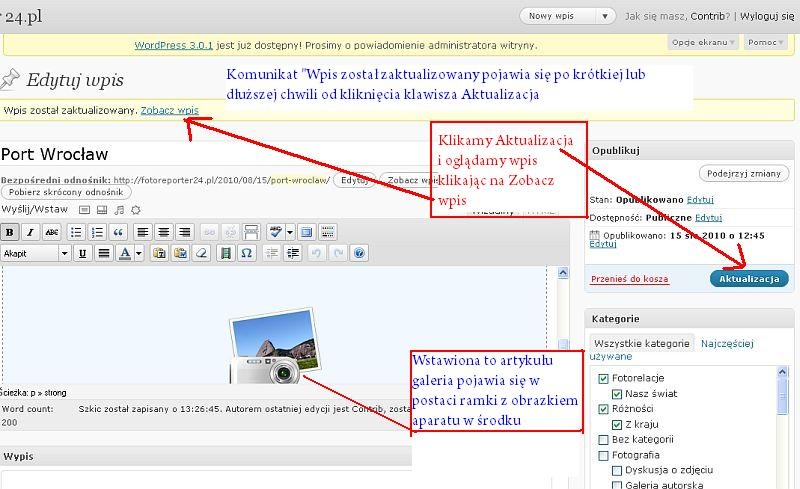Screen dimensions: 800x489
Task: Open the Akapit paragraph format dropdown
Action: pyautogui.click(x=65, y=253)
